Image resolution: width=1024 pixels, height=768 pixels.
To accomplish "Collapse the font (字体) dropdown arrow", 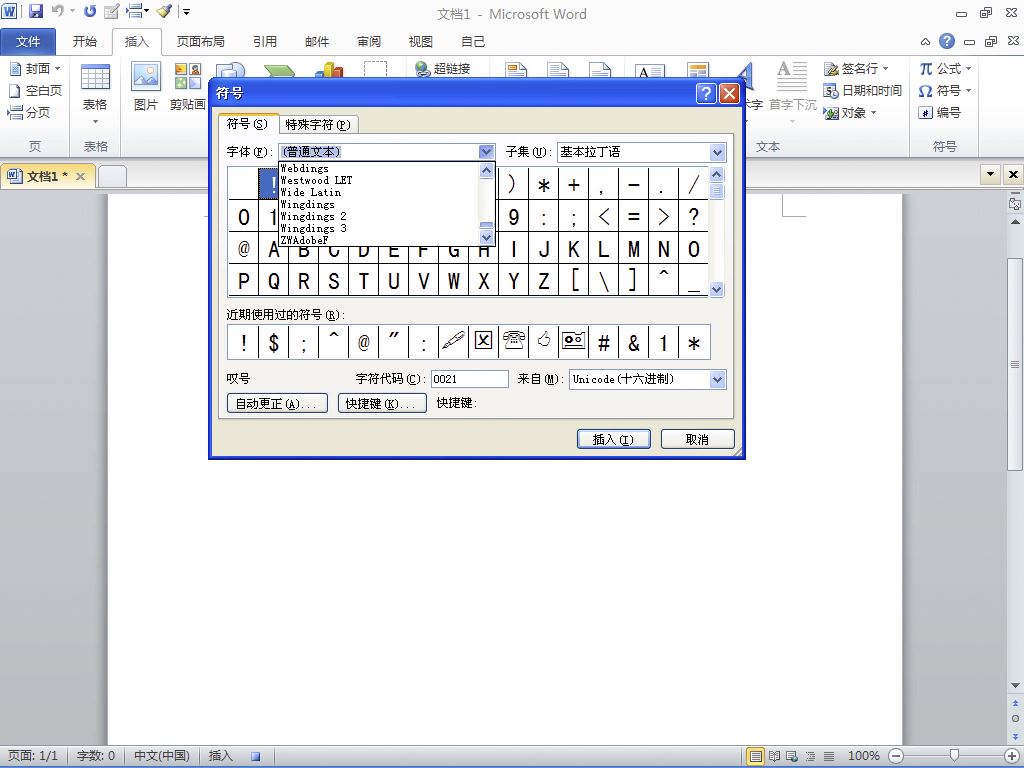I will click(486, 152).
